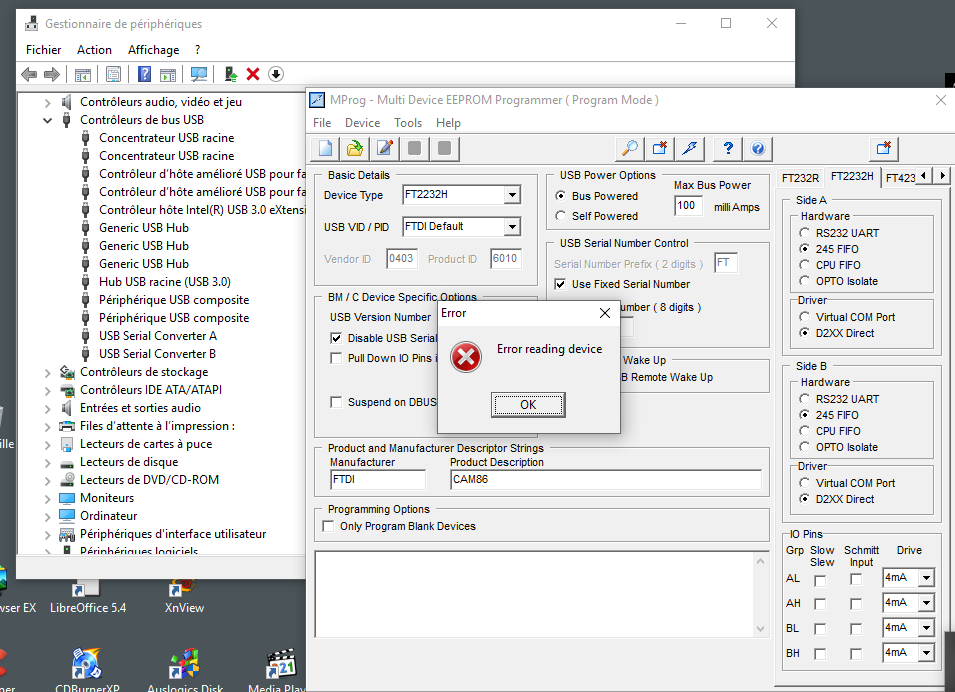
Task: Click the magnifying glass scan icon
Action: tap(630, 149)
